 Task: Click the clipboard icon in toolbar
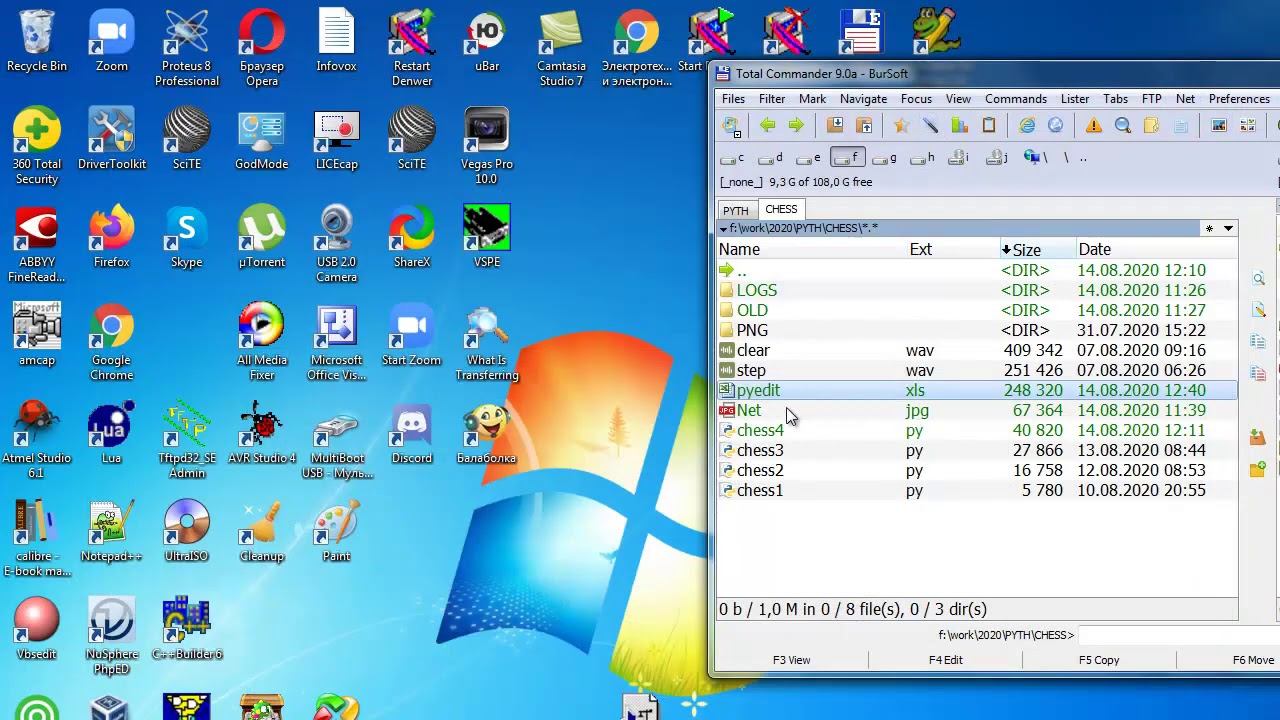[x=989, y=125]
